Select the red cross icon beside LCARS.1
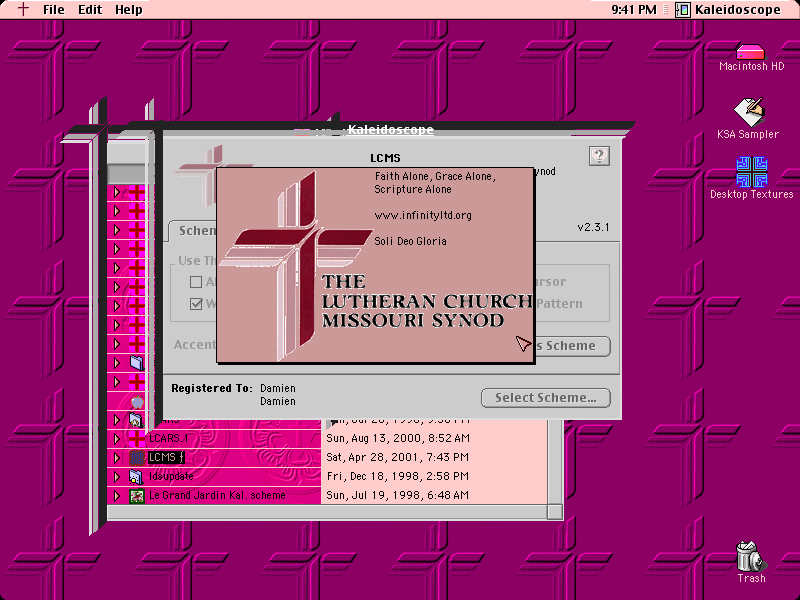The height and width of the screenshot is (600, 800). pyautogui.click(x=137, y=438)
